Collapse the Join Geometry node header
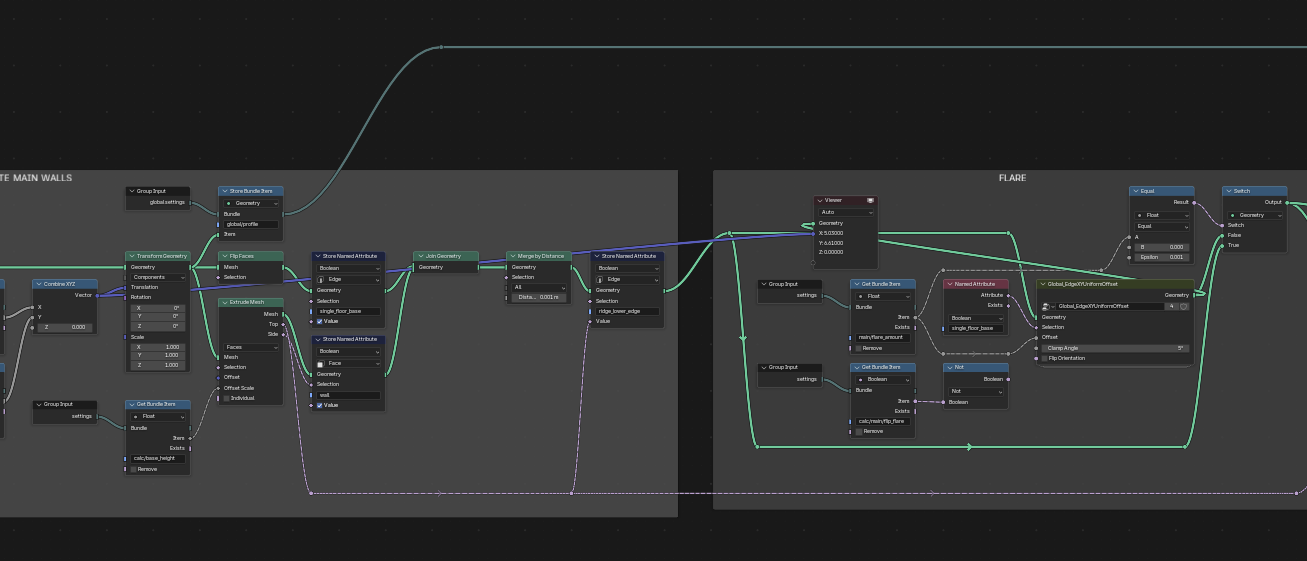 (x=418, y=256)
